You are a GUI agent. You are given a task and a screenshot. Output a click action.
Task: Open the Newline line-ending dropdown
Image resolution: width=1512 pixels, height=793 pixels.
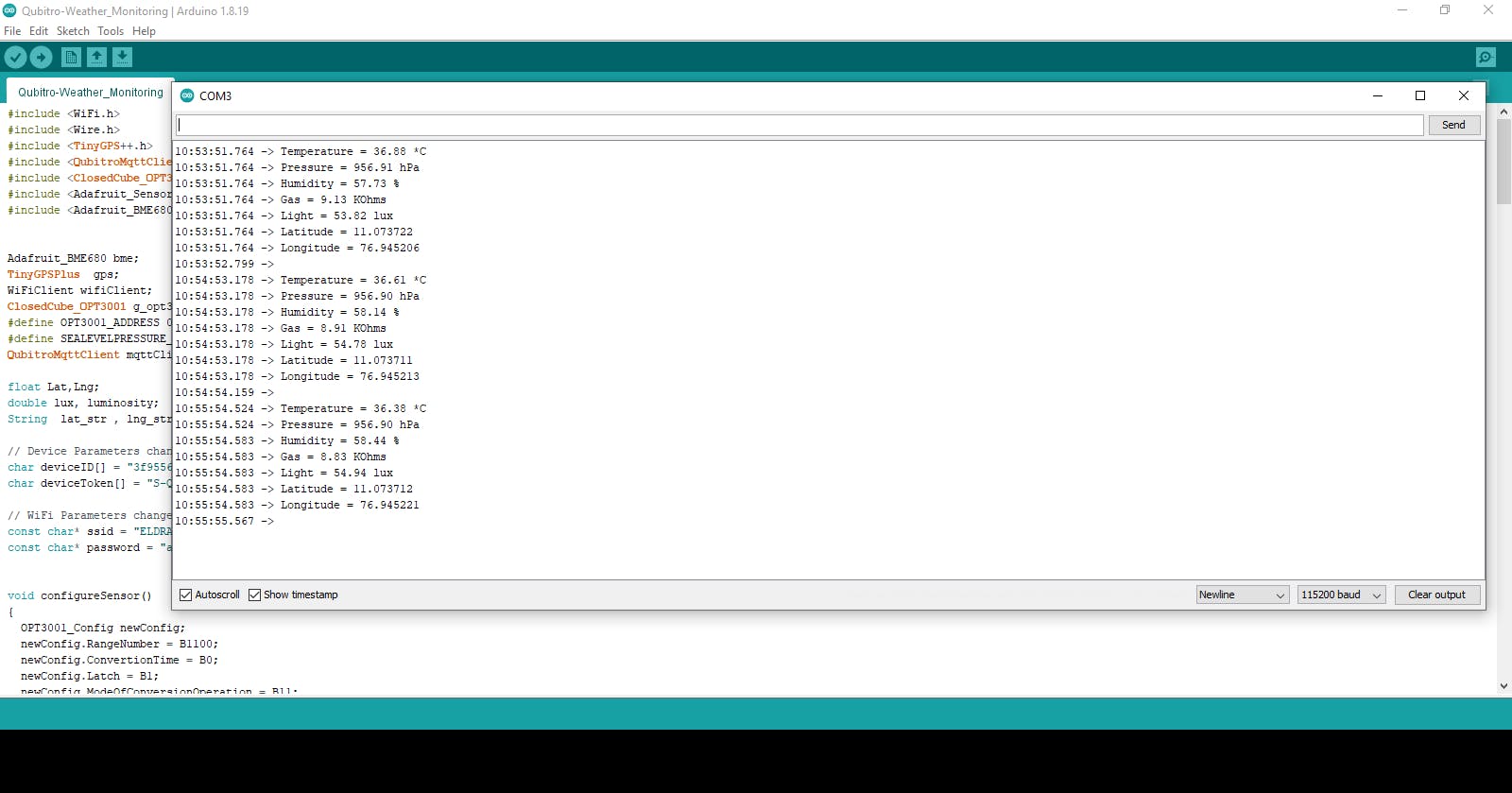[1243, 595]
